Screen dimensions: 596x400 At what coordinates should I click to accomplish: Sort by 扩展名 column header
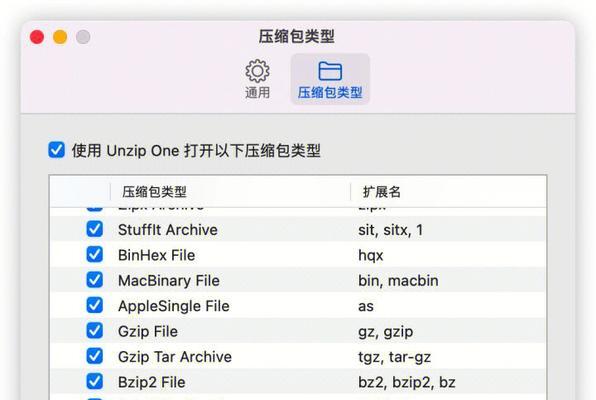449,192
